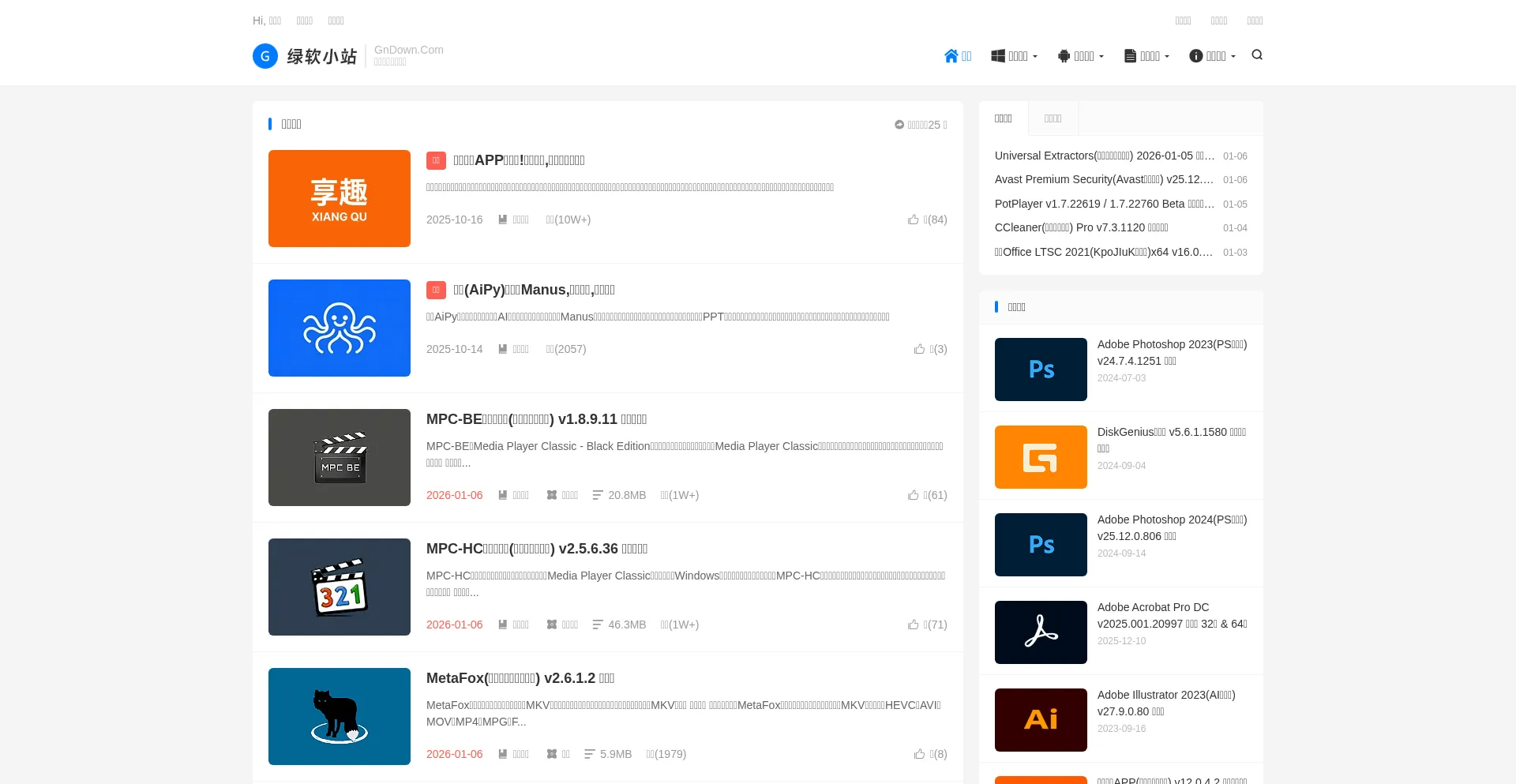Open the MPC BE clapperboard thumbnail
1516x784 pixels.
click(x=340, y=457)
